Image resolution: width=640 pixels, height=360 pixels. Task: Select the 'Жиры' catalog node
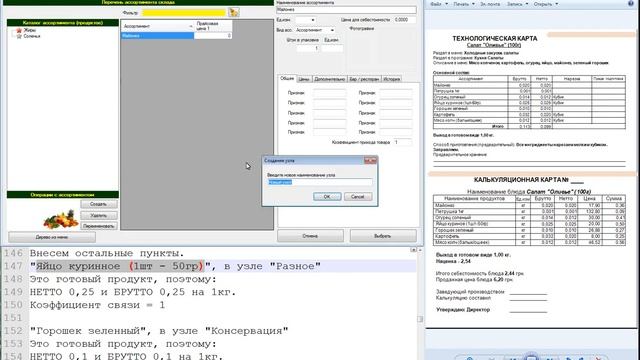click(x=29, y=30)
